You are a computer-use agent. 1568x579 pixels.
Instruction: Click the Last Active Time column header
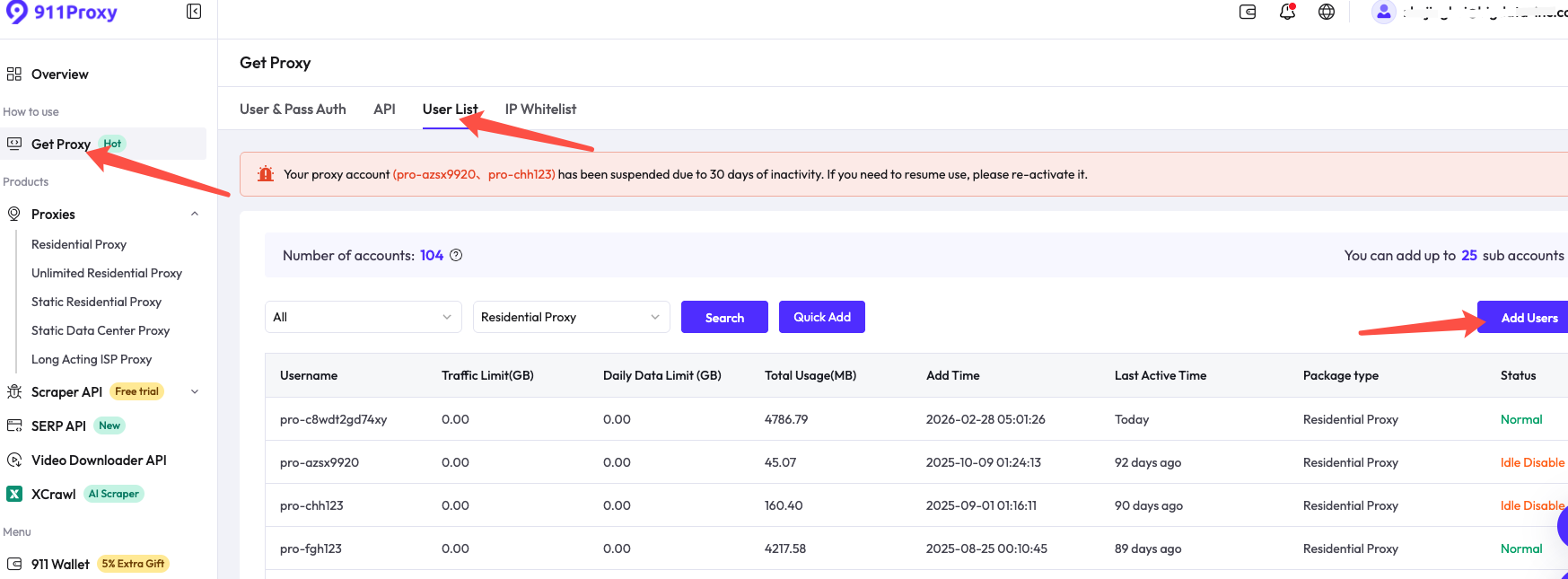[1161, 375]
